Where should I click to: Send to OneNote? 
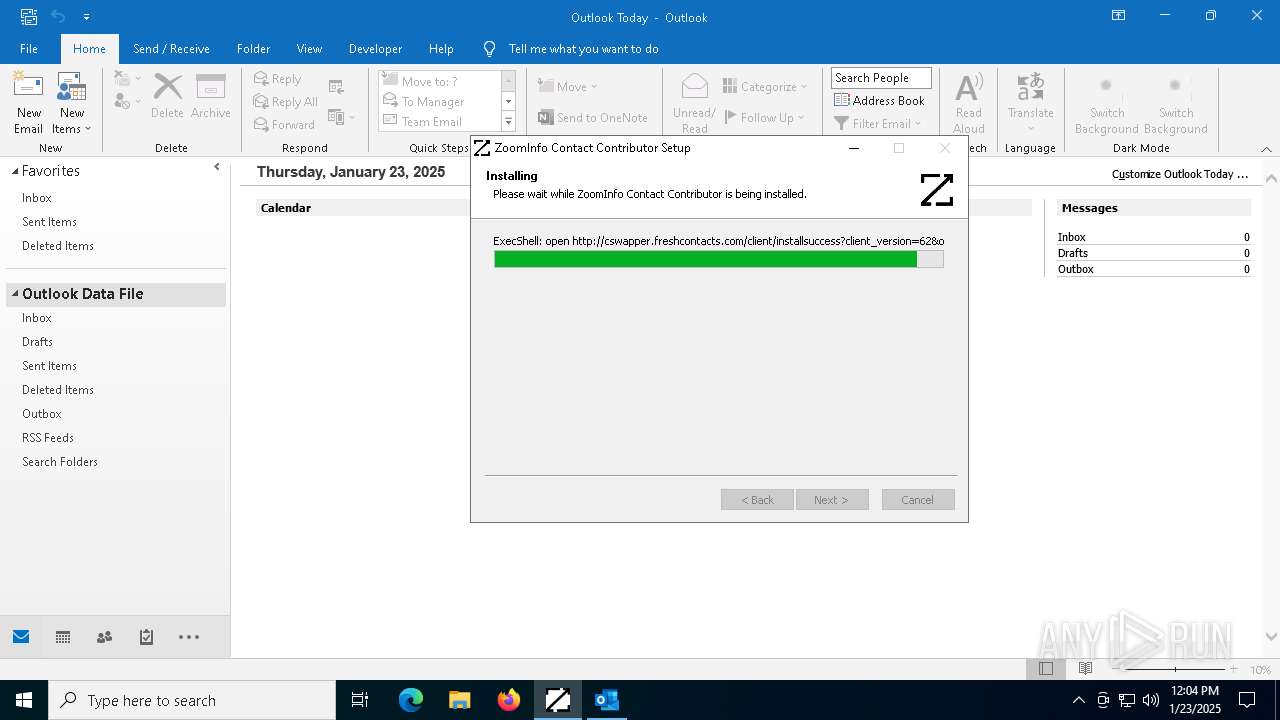(x=593, y=118)
